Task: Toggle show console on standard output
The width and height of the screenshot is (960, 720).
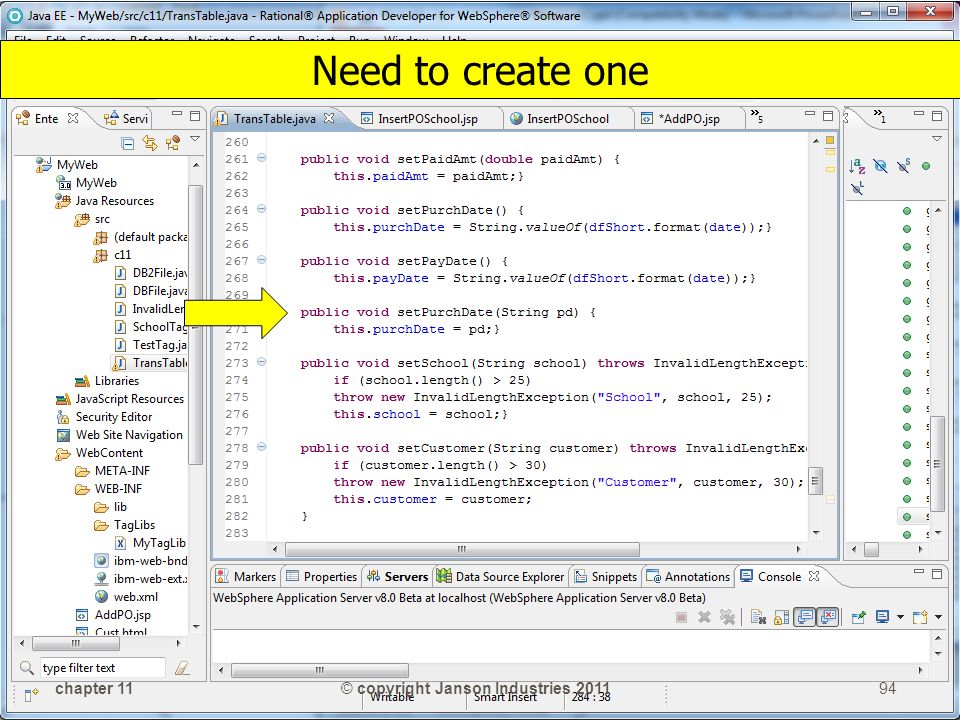Action: [x=805, y=617]
